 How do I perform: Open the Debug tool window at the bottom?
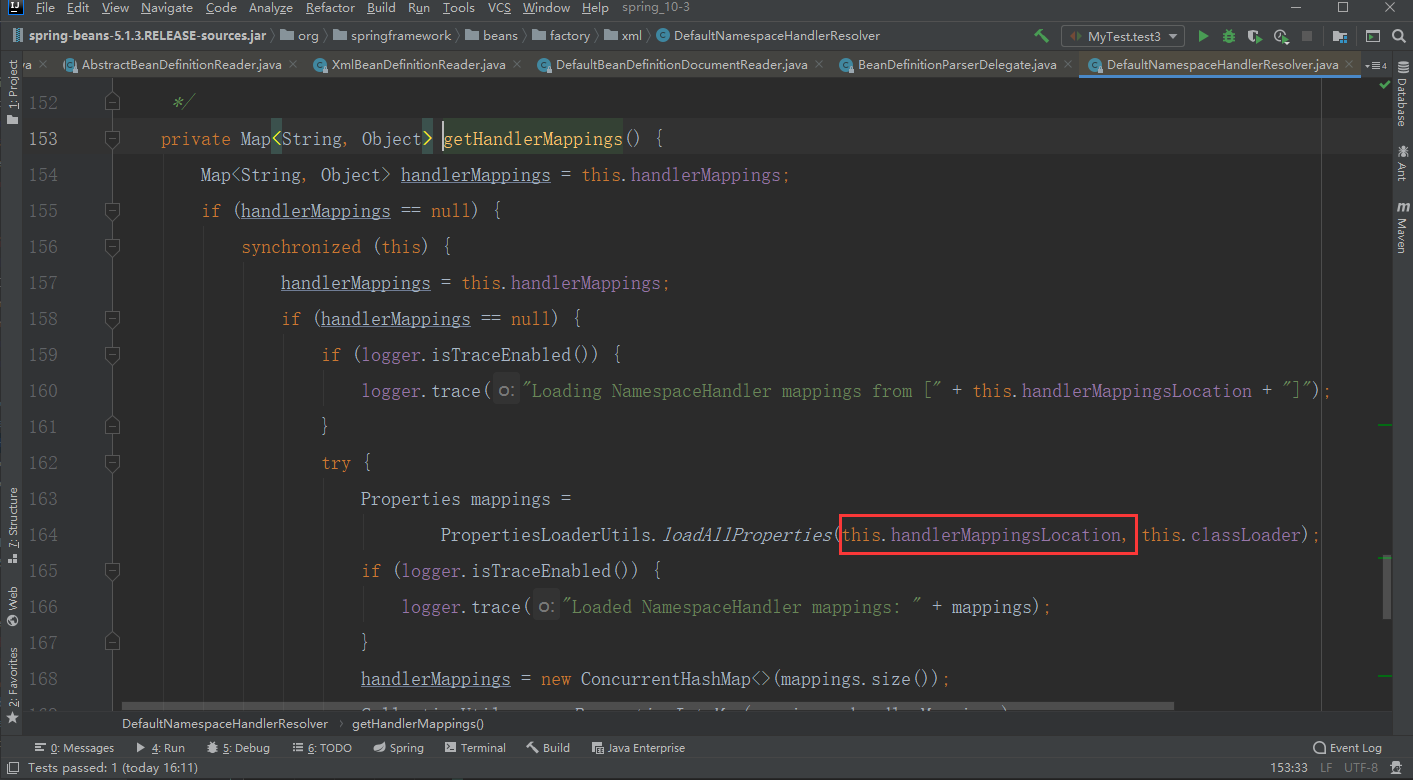pyautogui.click(x=238, y=748)
